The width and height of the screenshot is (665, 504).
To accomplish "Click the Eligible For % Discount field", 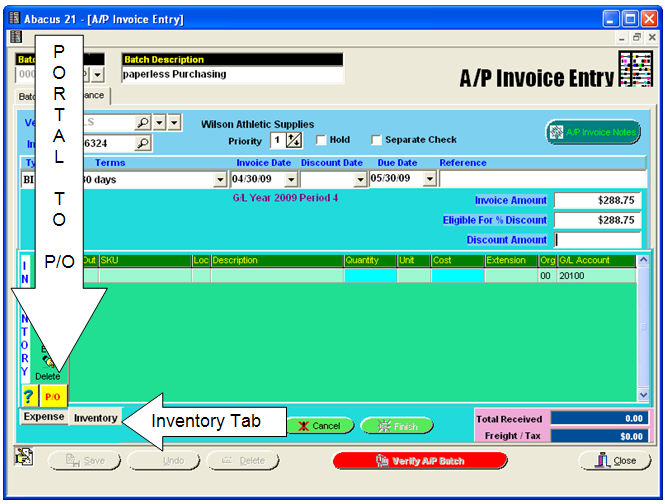I will pos(597,220).
